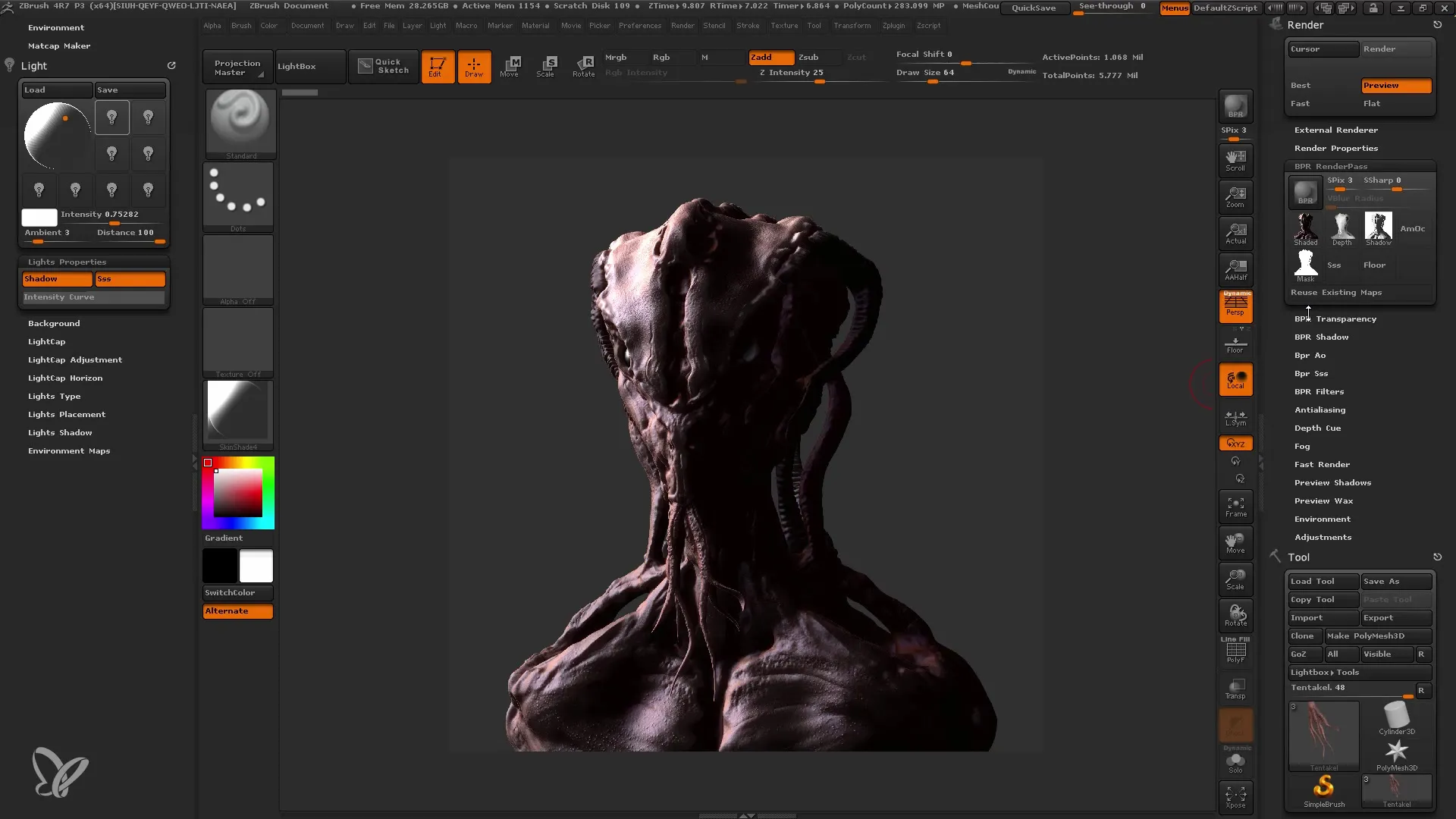Click the SwitchColor button
1456x819 pixels.
237,592
